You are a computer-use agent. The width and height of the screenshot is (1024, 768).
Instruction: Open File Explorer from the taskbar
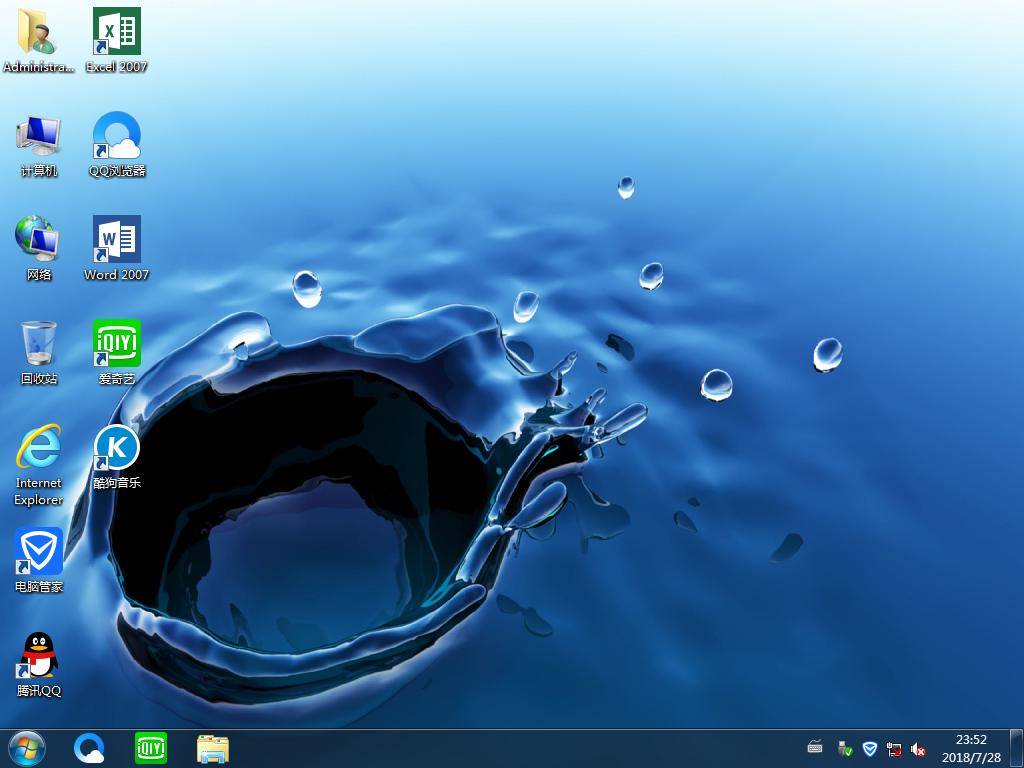coord(212,748)
